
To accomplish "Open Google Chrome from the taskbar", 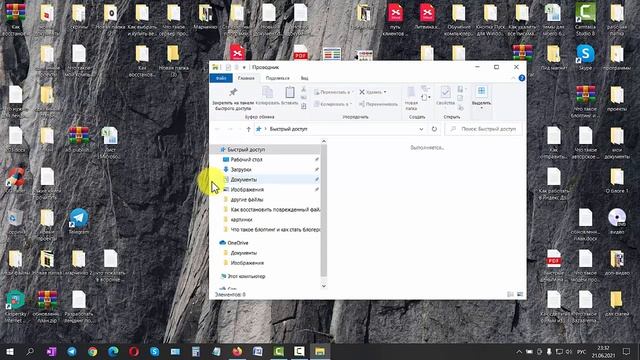I will click(93, 351).
